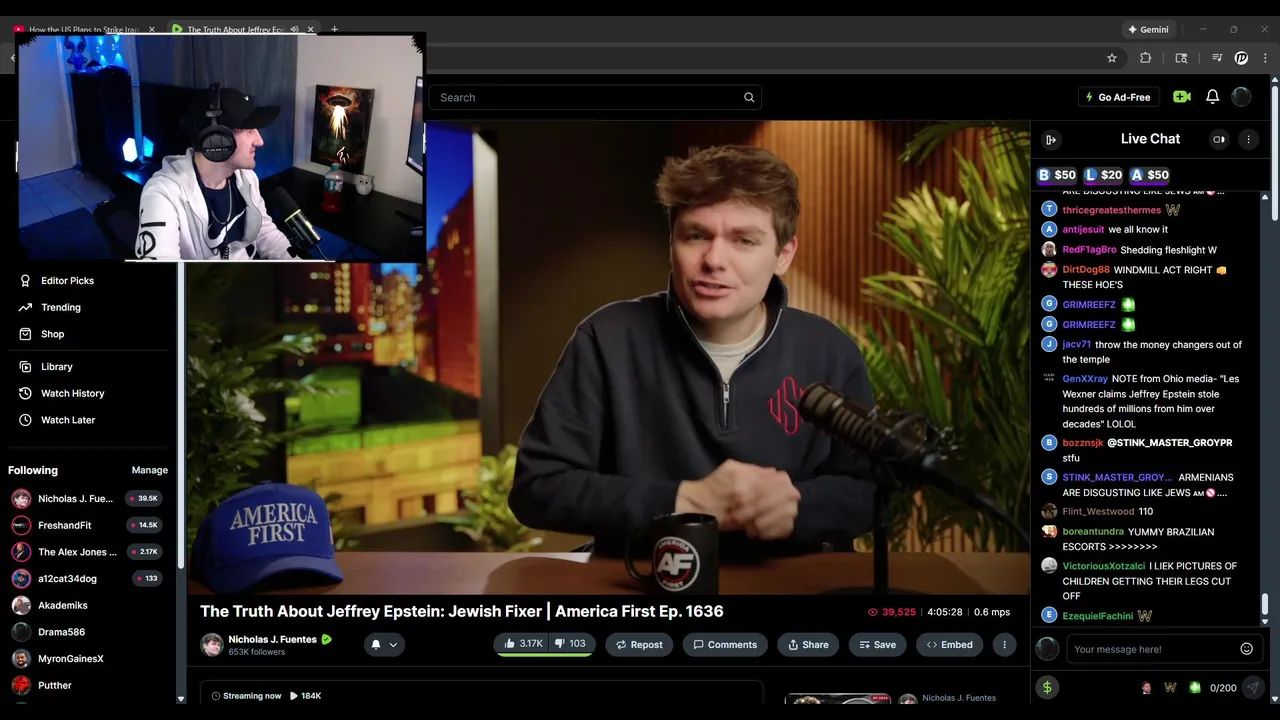Viewport: 1280px width, 720px height.
Task: Click the Nicholas J. Fuentes channel avatar
Action: [x=212, y=645]
